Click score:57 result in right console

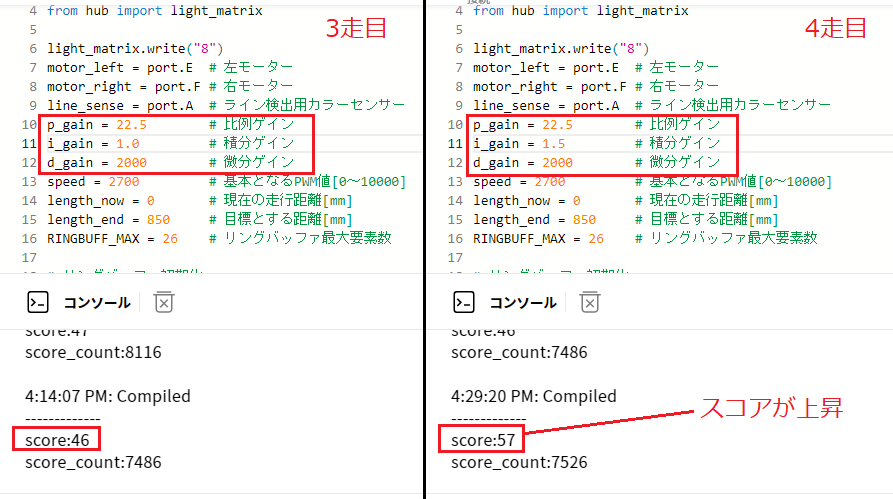tap(483, 439)
